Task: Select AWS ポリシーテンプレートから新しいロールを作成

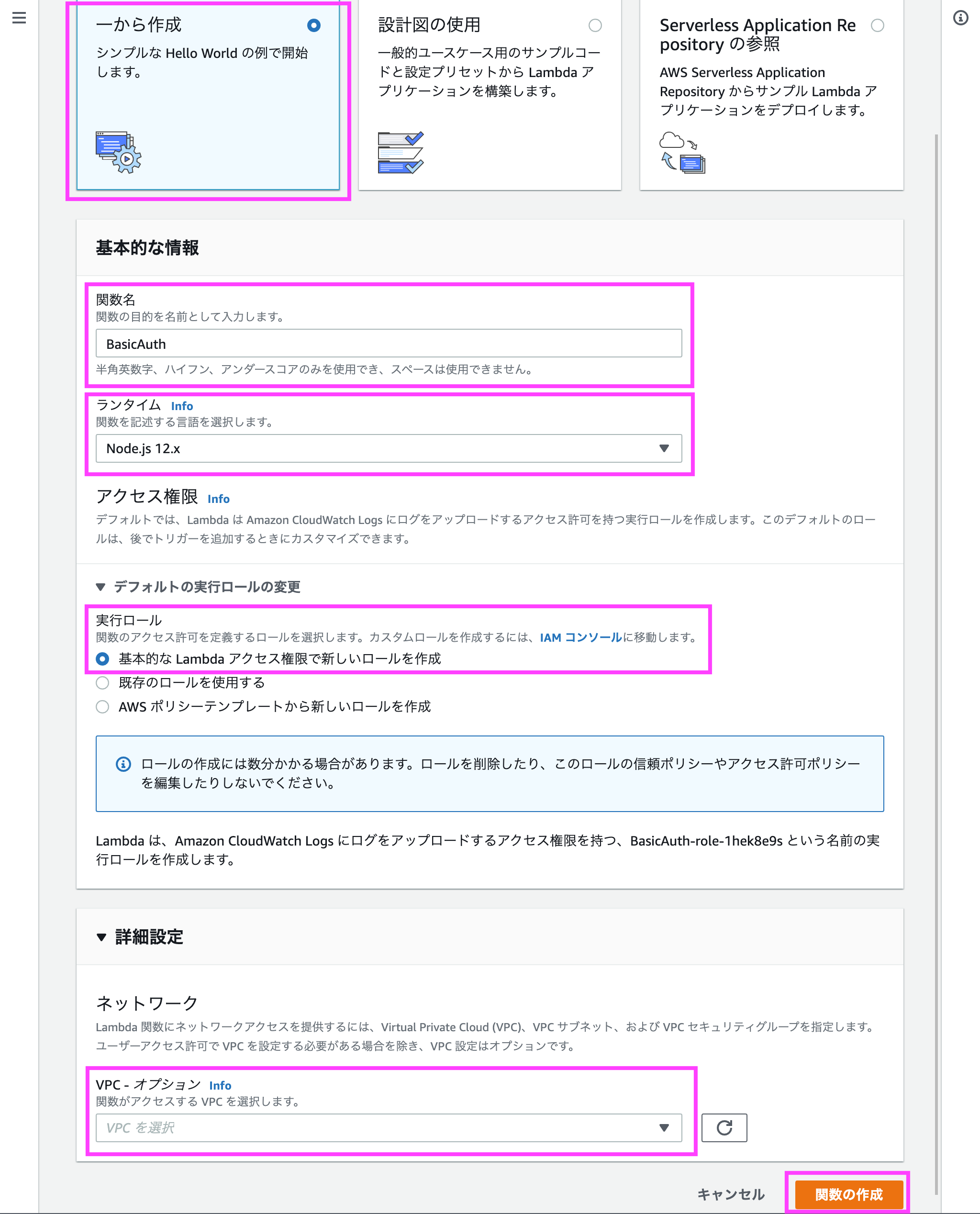Action: 102,707
